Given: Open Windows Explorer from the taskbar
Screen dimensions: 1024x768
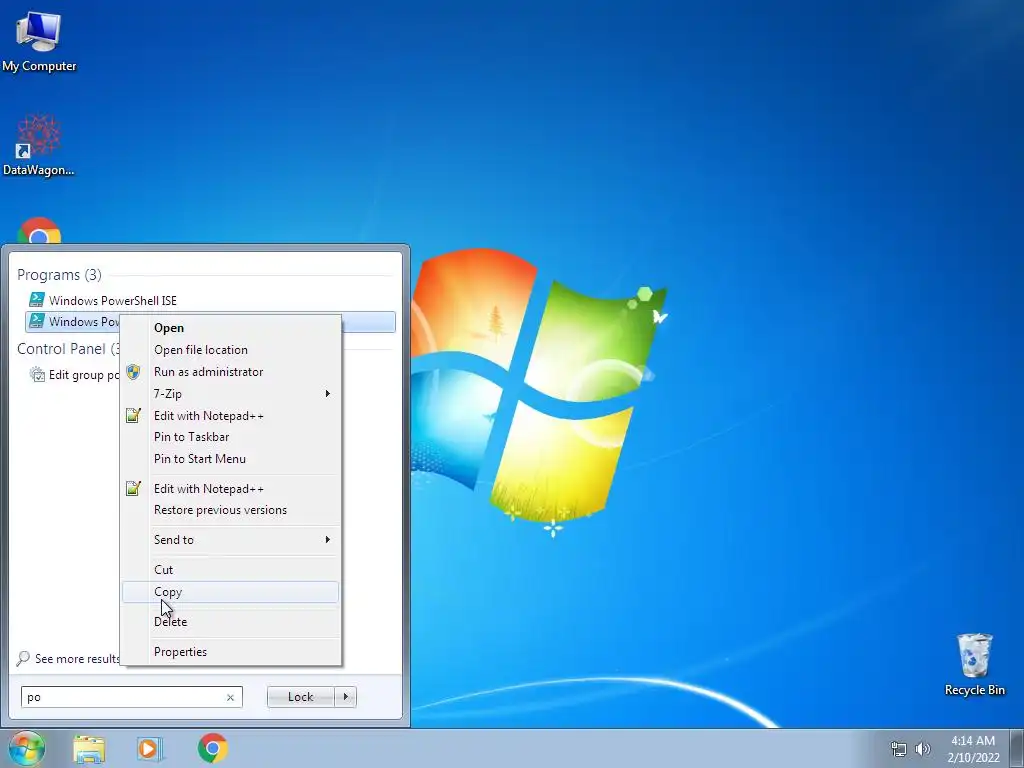Looking at the screenshot, I should (89, 749).
